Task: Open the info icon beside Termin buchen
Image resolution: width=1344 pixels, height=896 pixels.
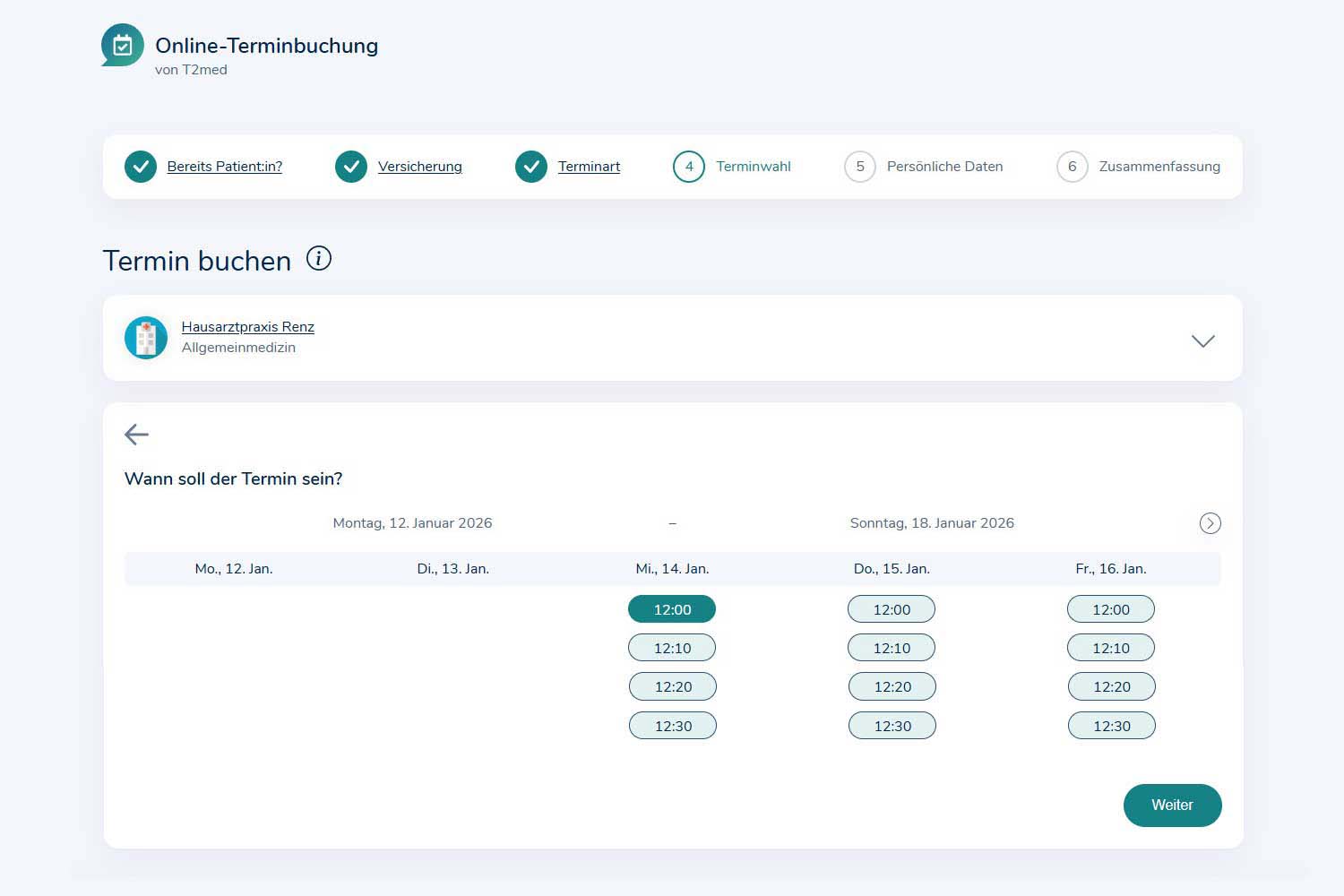Action: coord(319,259)
